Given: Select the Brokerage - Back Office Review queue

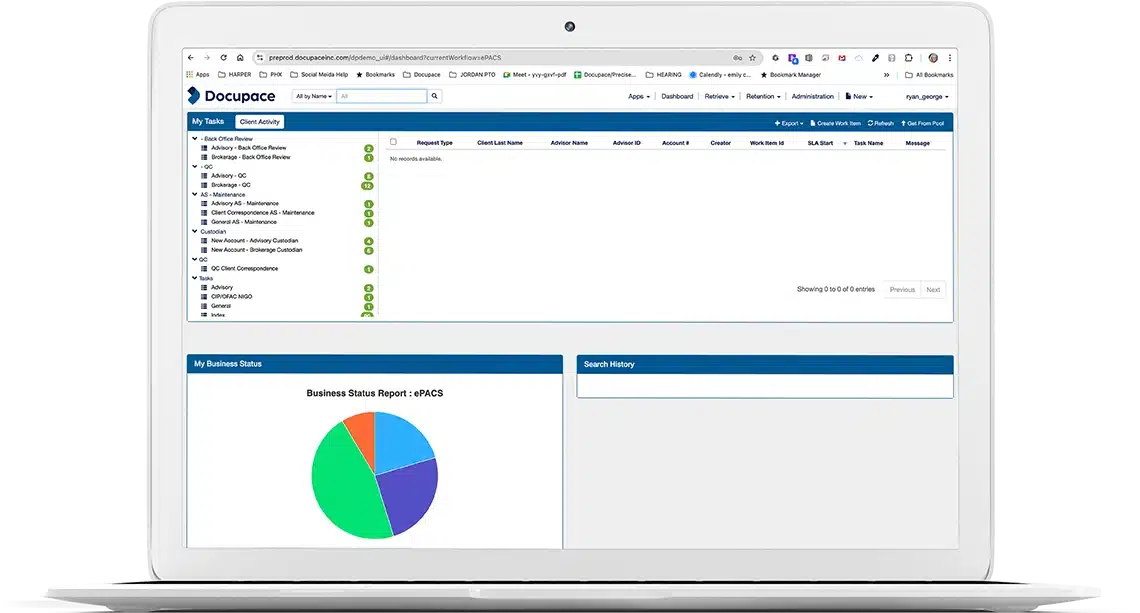Looking at the screenshot, I should [250, 157].
